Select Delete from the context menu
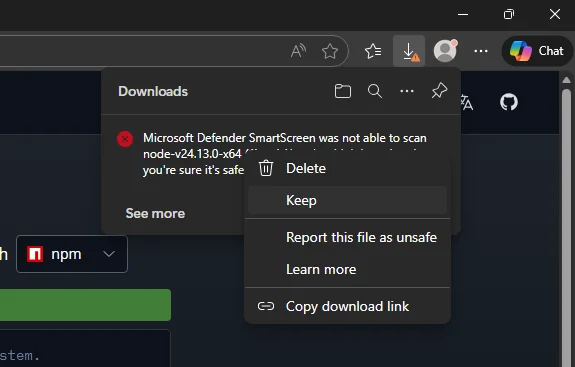This screenshot has height=367, width=575. coord(347,168)
